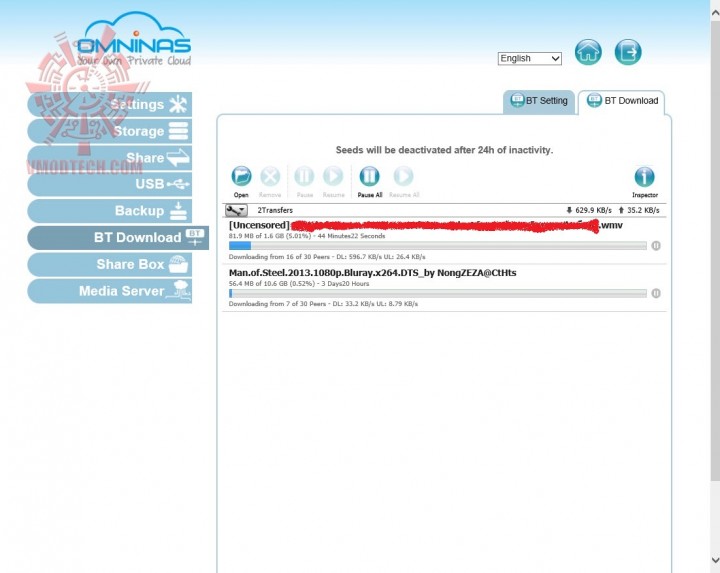Screen dimensions: 720x573
Task: Click the Home icon in the header
Action: (x=588, y=52)
